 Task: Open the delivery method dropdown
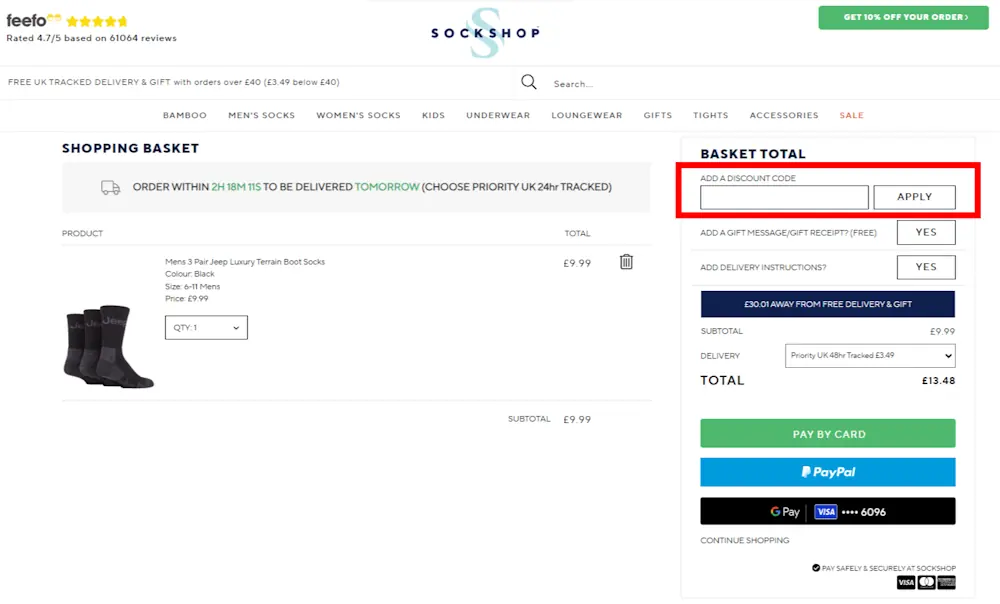point(870,355)
